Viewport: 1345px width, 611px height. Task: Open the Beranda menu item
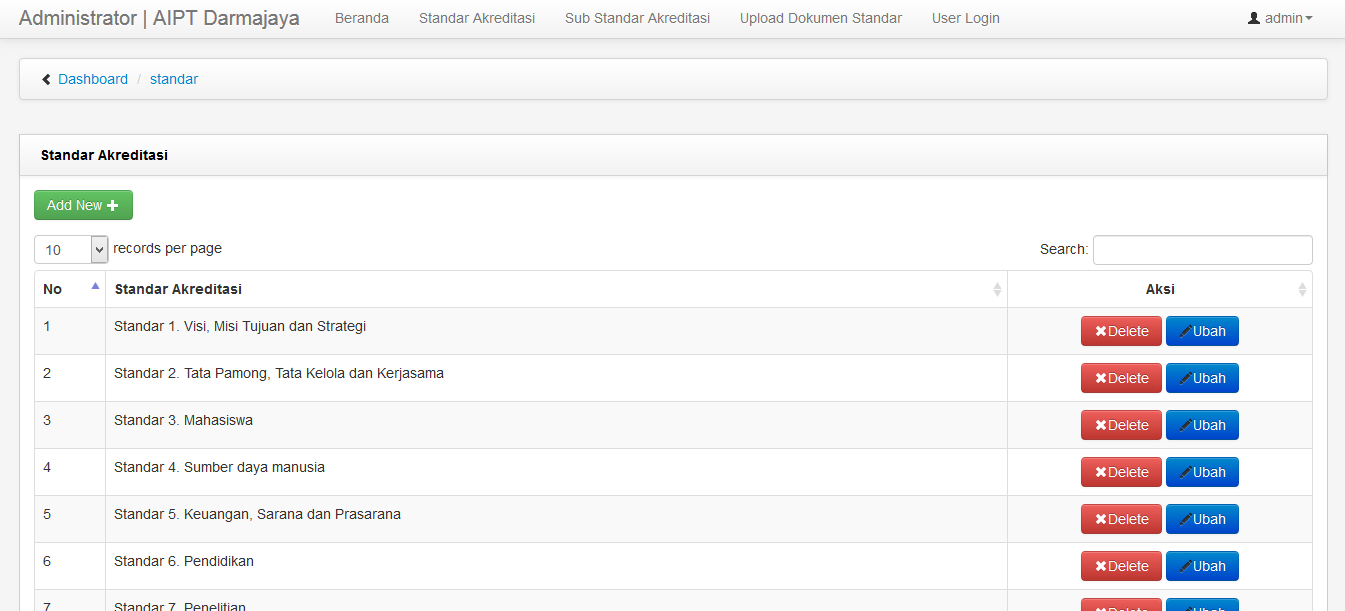click(362, 18)
